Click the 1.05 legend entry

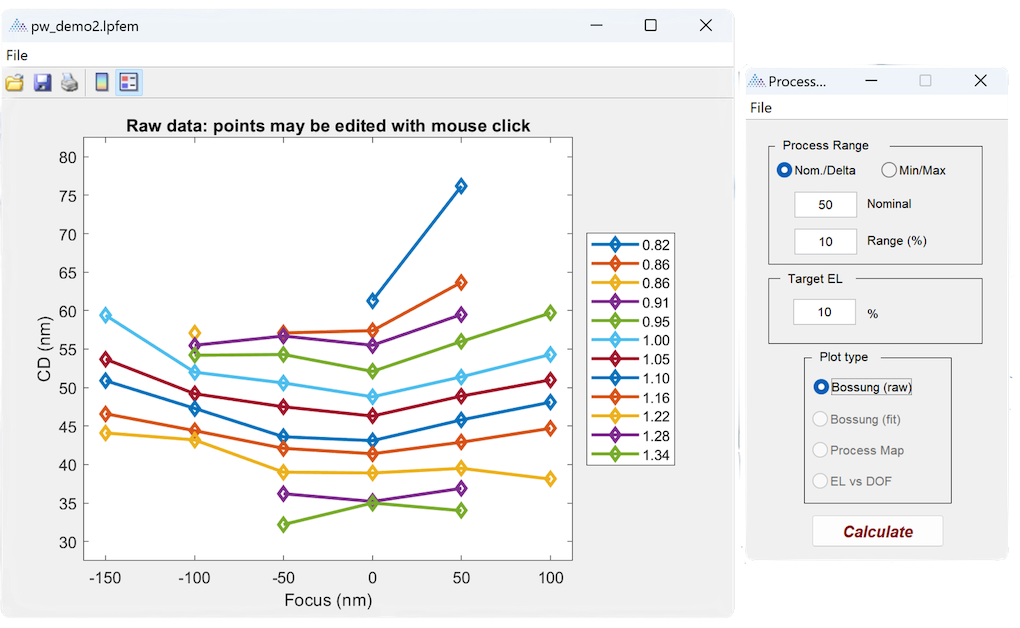tap(630, 360)
